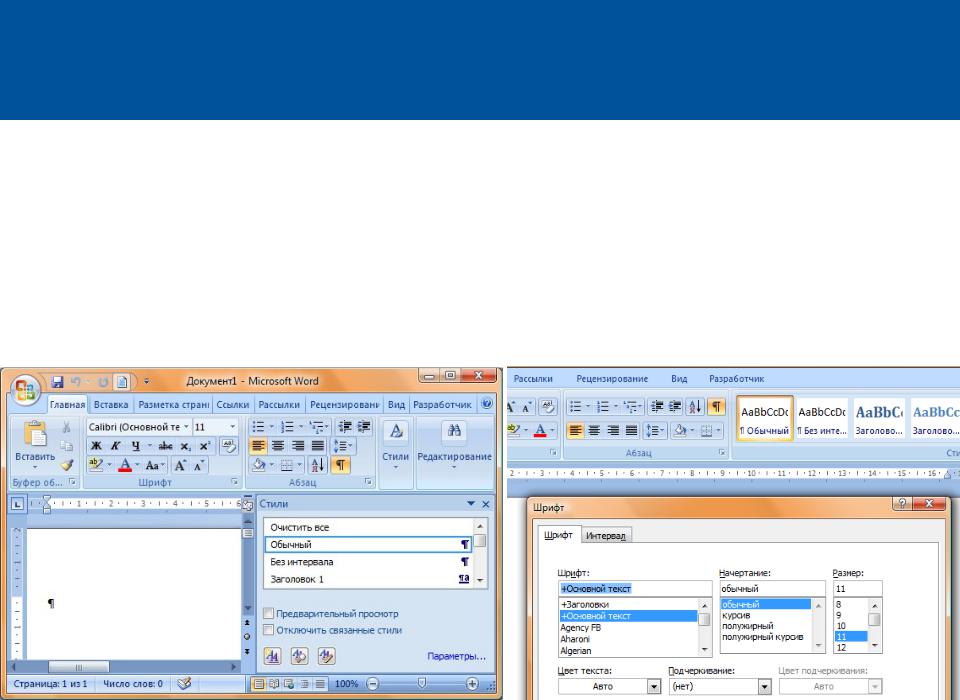This screenshot has height=700, width=960.
Task: Open the Calibri font name dropdown
Action: click(x=186, y=426)
